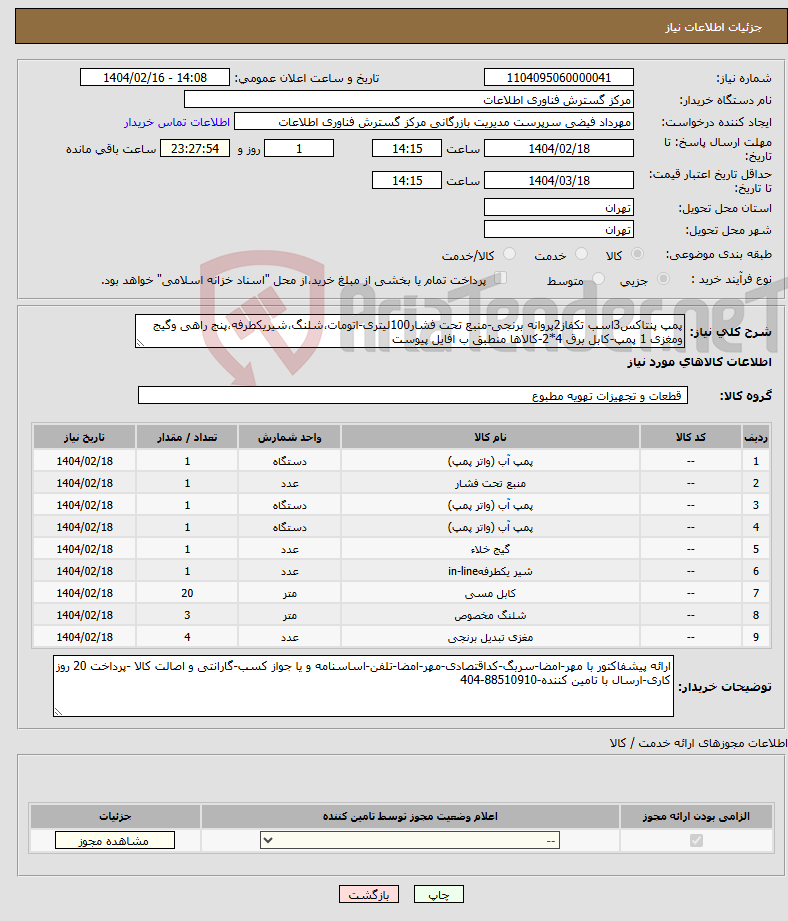The width and height of the screenshot is (788, 921).
Task: Click quantity 20 in کابل مسی row
Action: click(x=187, y=593)
